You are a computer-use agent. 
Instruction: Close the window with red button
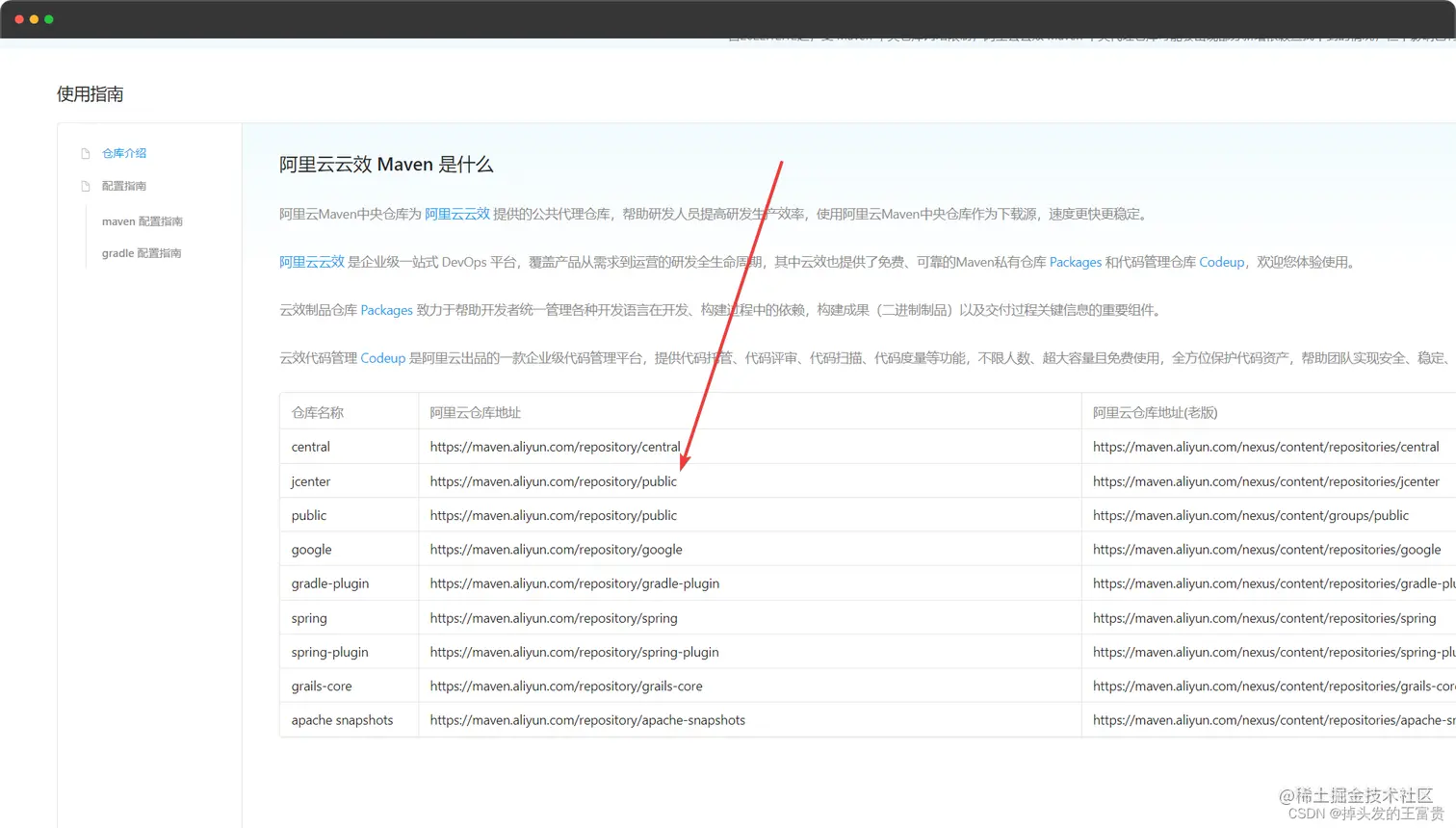19,19
